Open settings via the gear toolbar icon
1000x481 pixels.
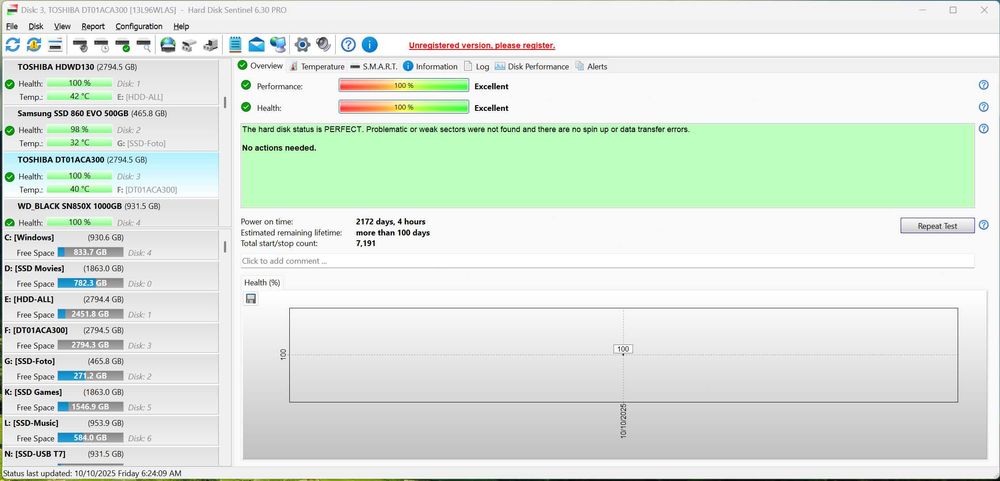click(x=302, y=45)
